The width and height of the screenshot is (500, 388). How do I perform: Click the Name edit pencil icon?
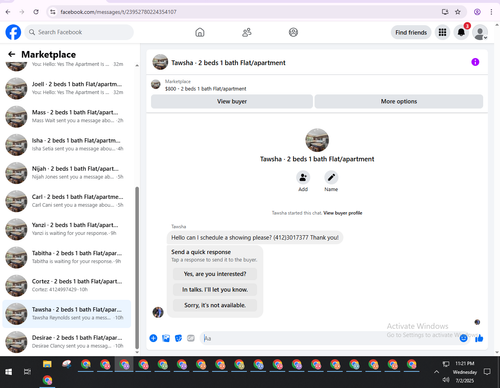(331, 177)
